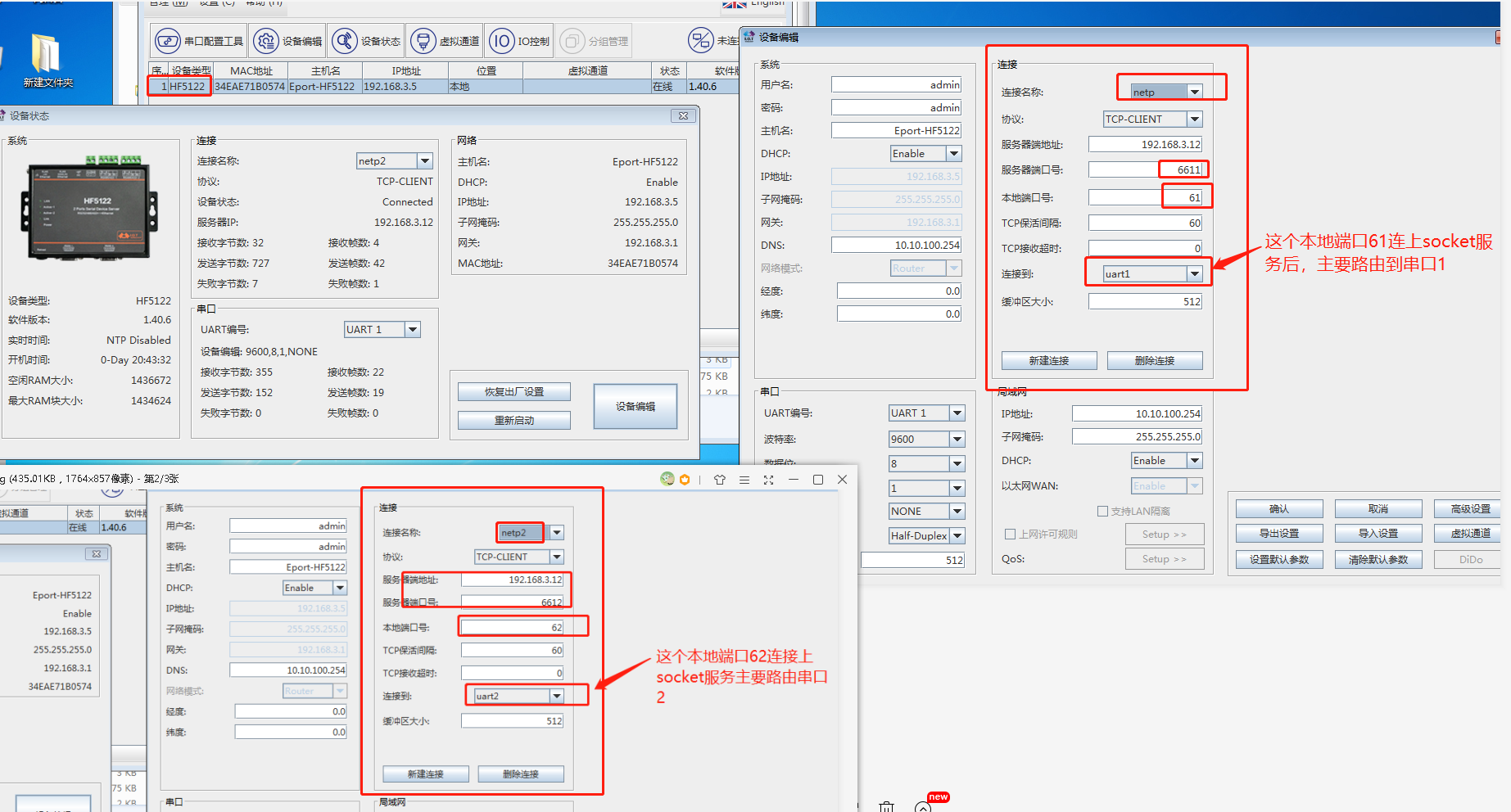Click the QoS Setup >> button
Screen dimensions: 1511x812
[x=1165, y=559]
